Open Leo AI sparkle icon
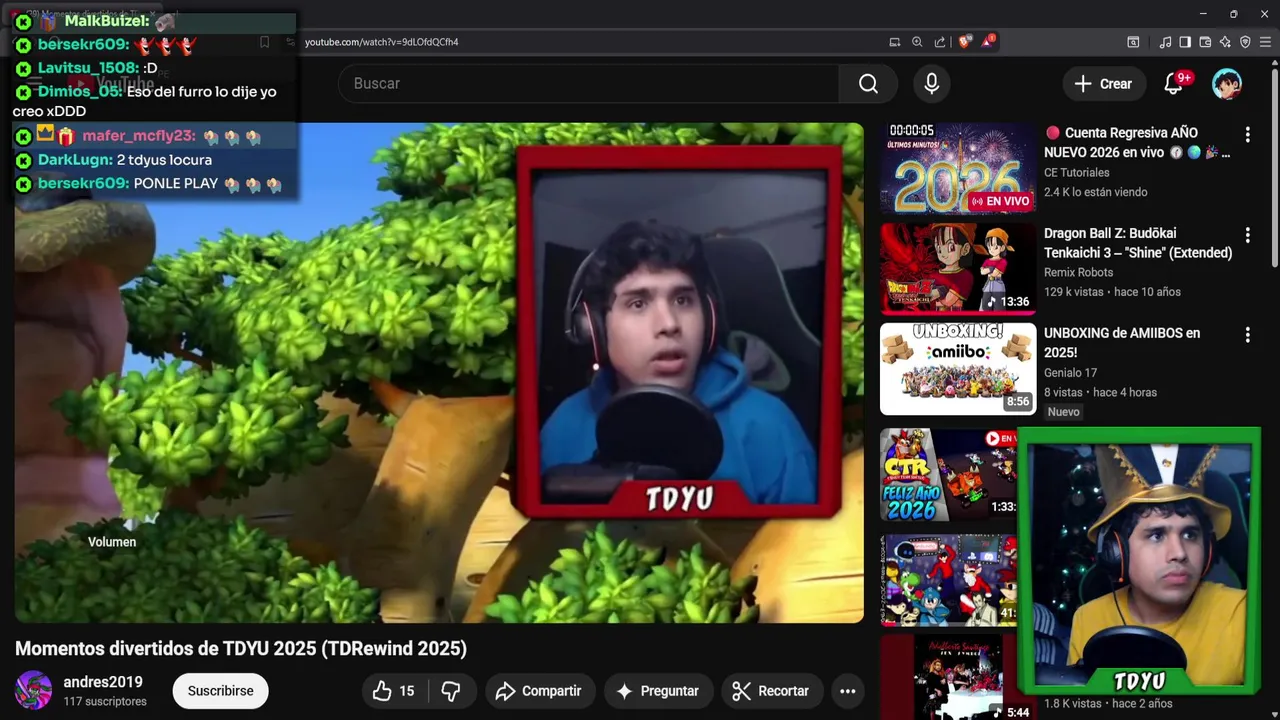This screenshot has width=1280, height=720. [1225, 42]
